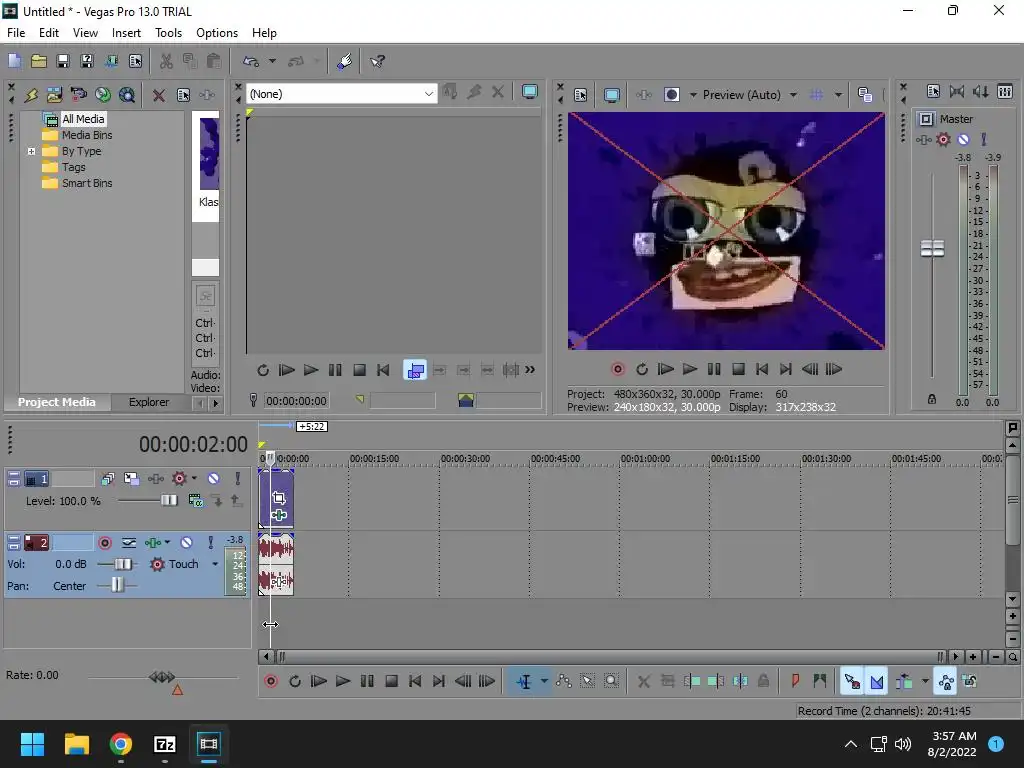Click the Undo arrow icon
Viewport: 1024px width, 768px height.
coord(251,61)
